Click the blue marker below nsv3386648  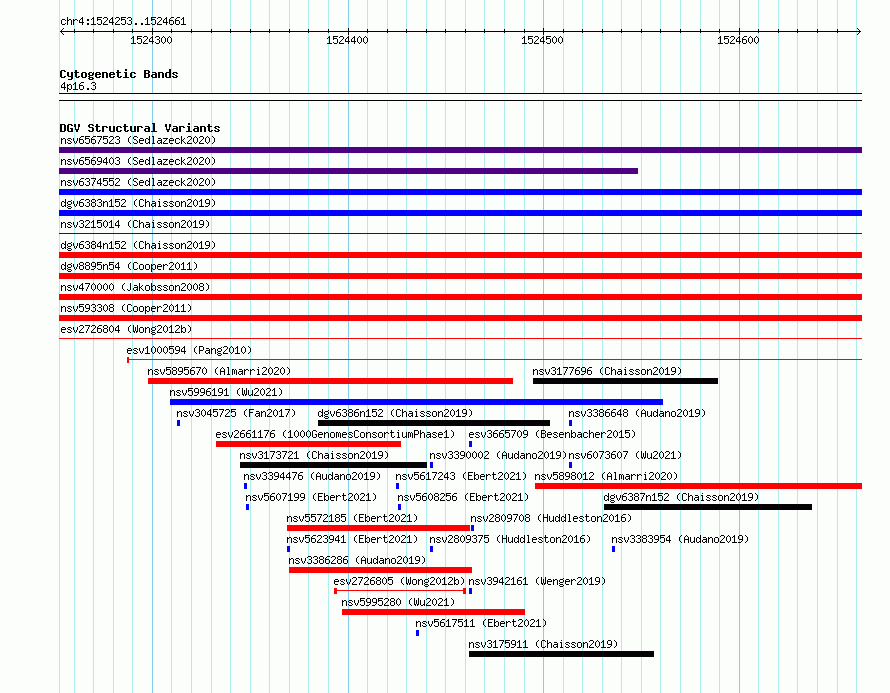click(x=570, y=423)
